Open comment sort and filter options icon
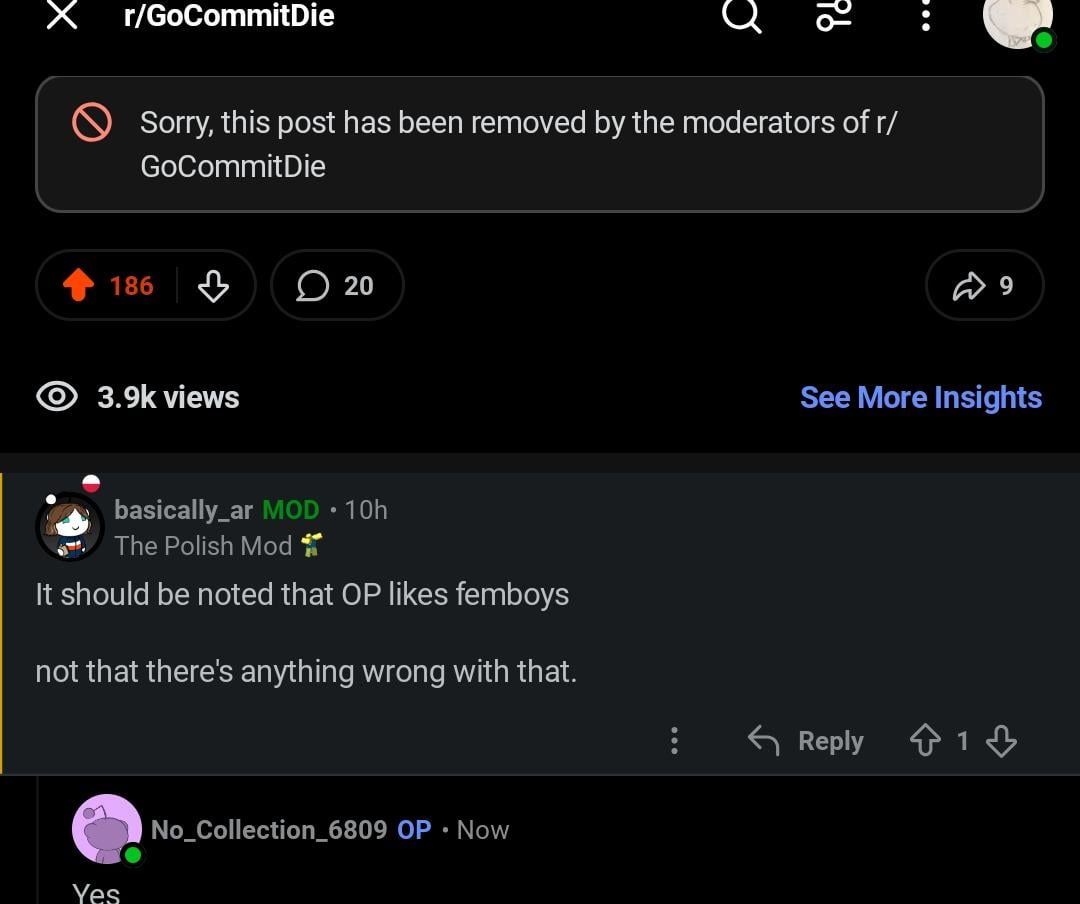The image size is (1080, 904). pos(834,15)
